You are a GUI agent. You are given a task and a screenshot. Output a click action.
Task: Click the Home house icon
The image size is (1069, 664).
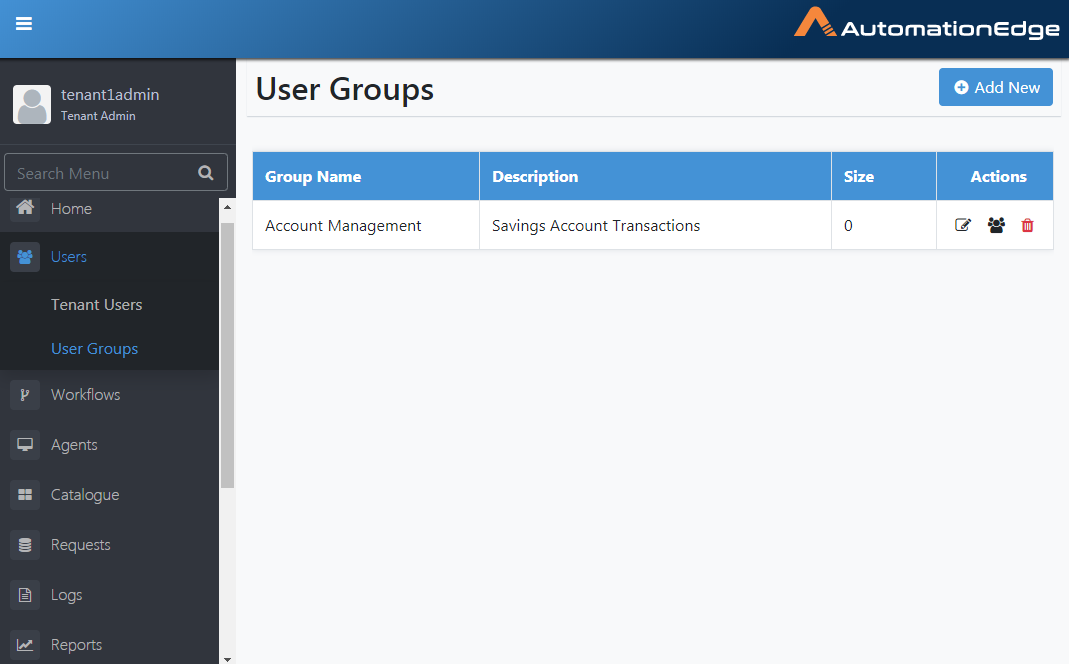25,207
